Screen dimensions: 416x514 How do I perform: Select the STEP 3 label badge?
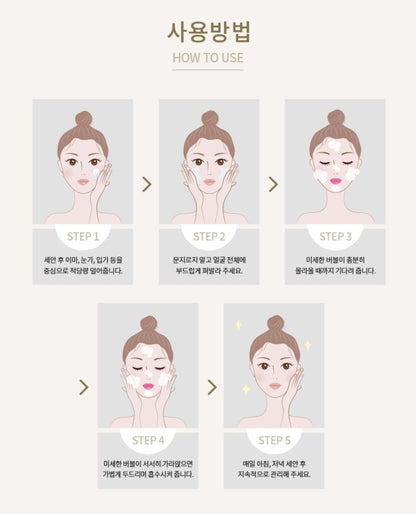coord(335,236)
